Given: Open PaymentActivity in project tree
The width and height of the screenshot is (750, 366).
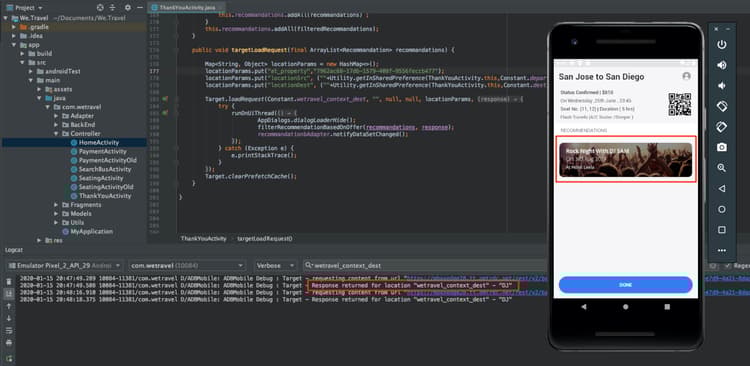Looking at the screenshot, I should coord(102,151).
